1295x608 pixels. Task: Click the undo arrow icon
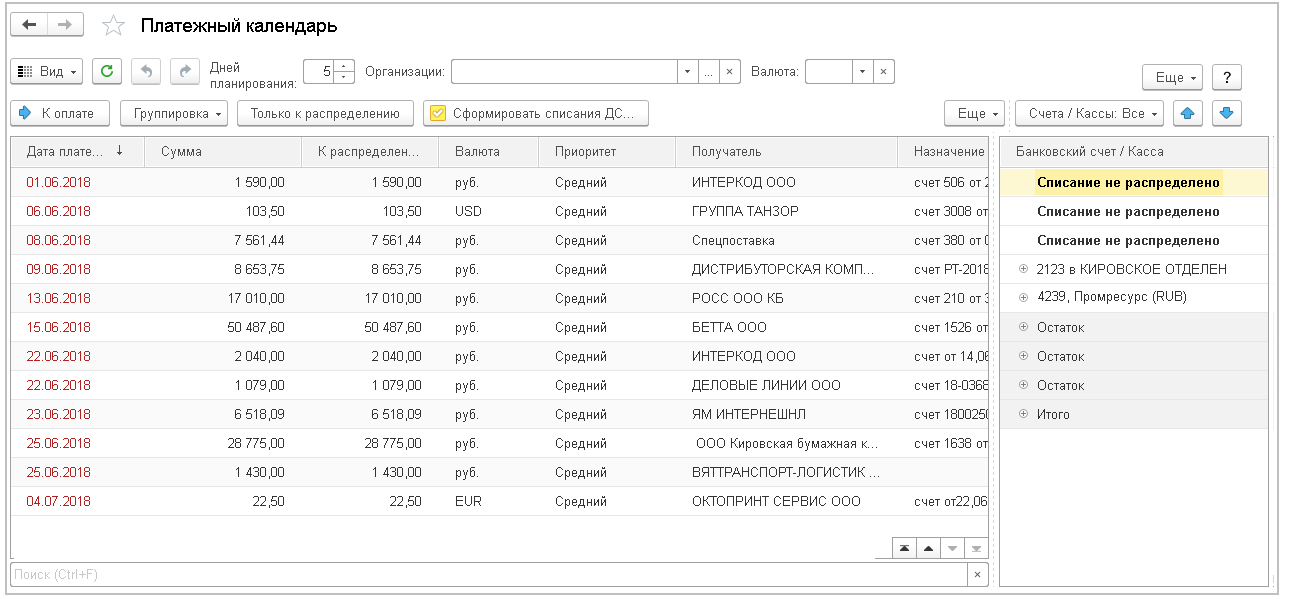pyautogui.click(x=146, y=71)
